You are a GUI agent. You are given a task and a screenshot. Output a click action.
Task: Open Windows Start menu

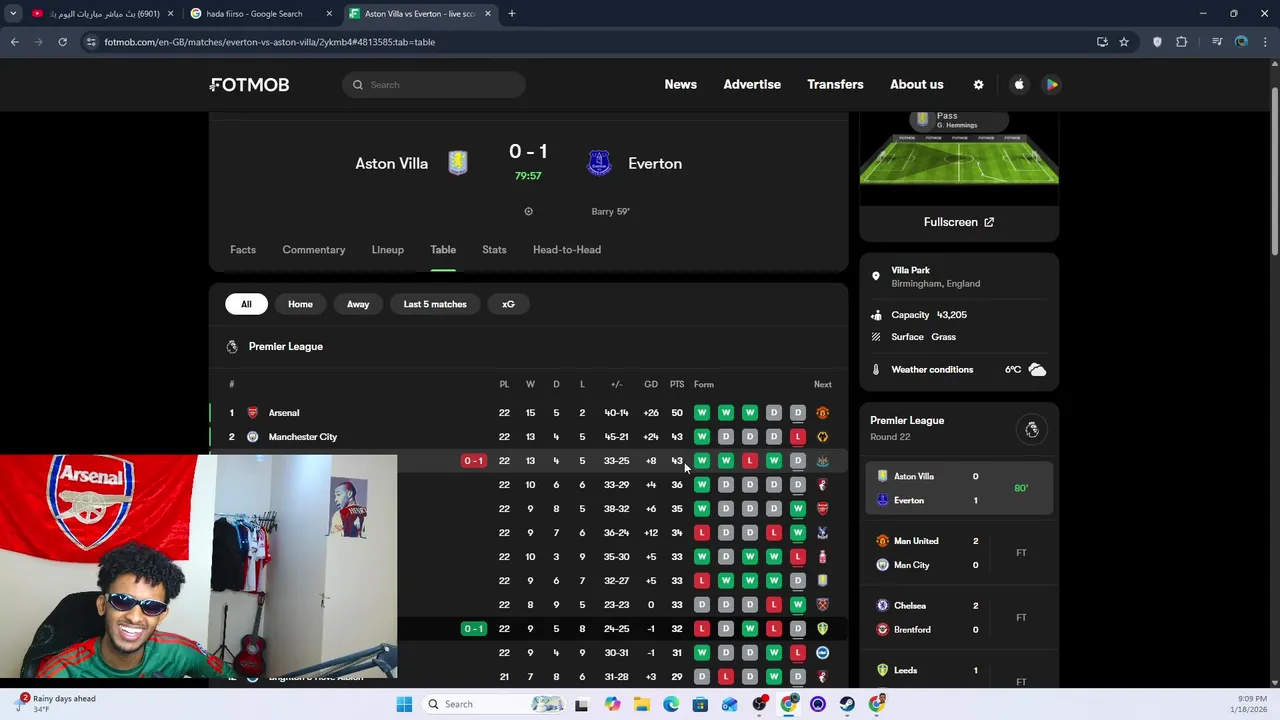[404, 704]
